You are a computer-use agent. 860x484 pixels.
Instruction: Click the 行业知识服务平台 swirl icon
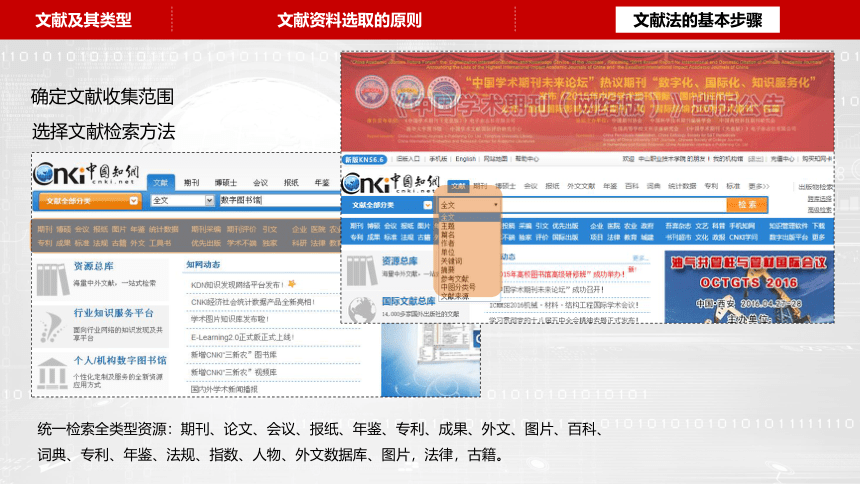click(x=52, y=327)
